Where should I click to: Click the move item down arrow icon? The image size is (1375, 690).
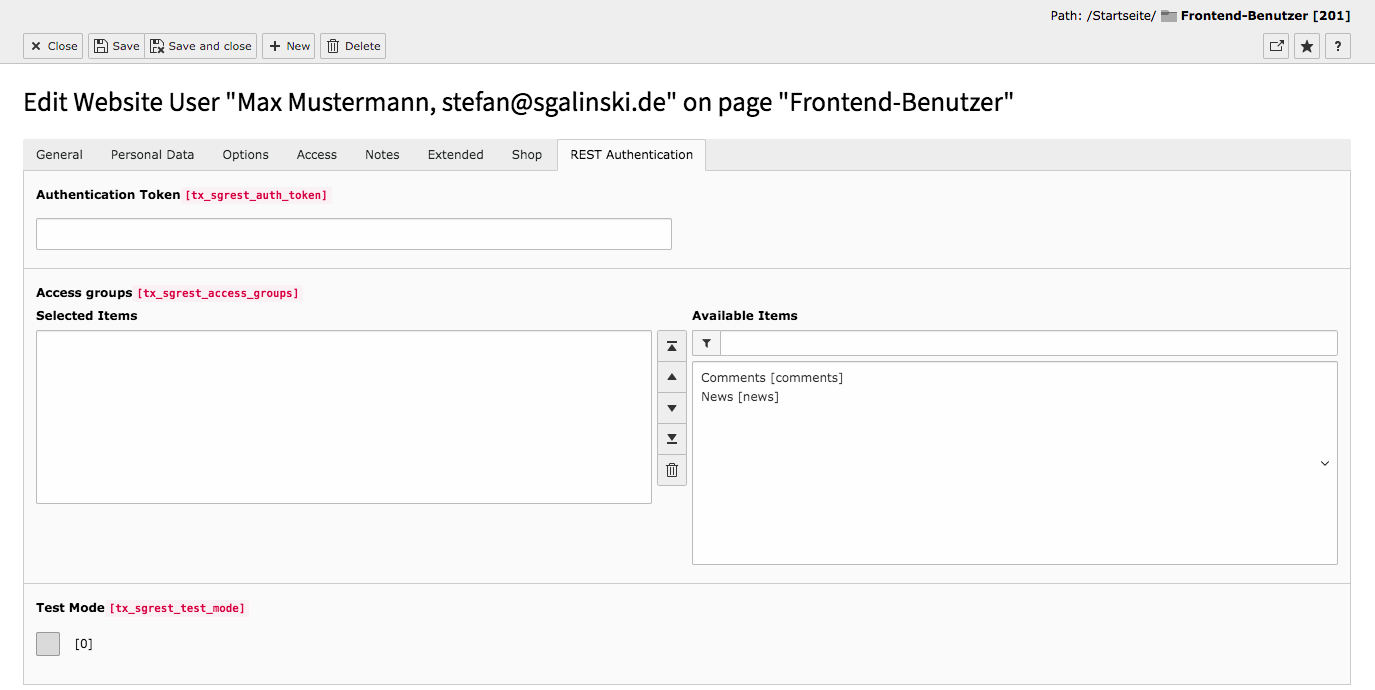pos(671,408)
